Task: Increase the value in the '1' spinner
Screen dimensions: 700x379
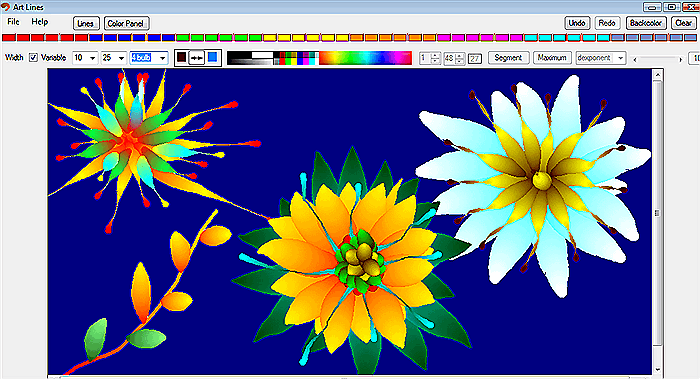Action: pos(436,55)
